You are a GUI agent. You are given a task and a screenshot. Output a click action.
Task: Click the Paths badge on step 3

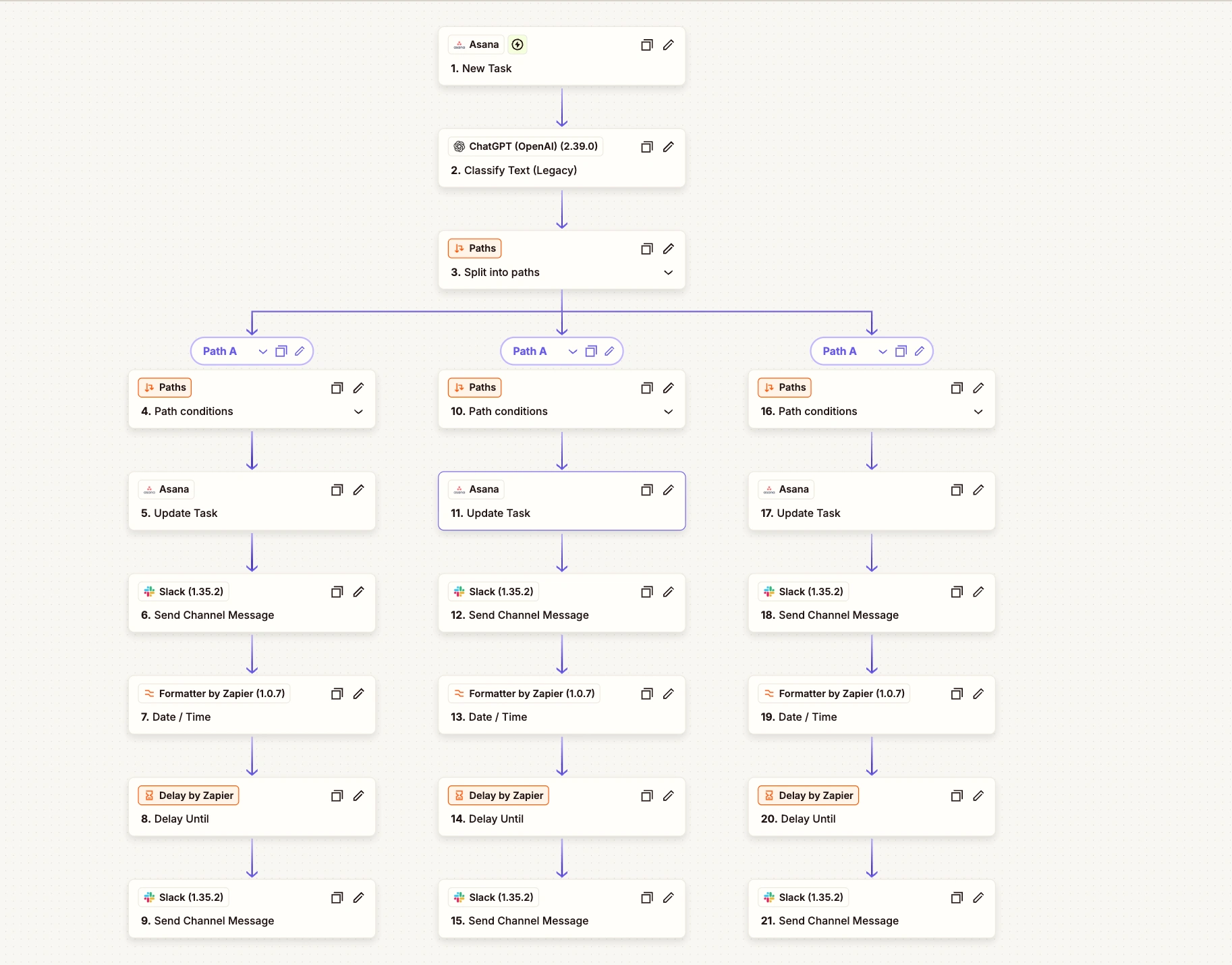[x=475, y=248]
